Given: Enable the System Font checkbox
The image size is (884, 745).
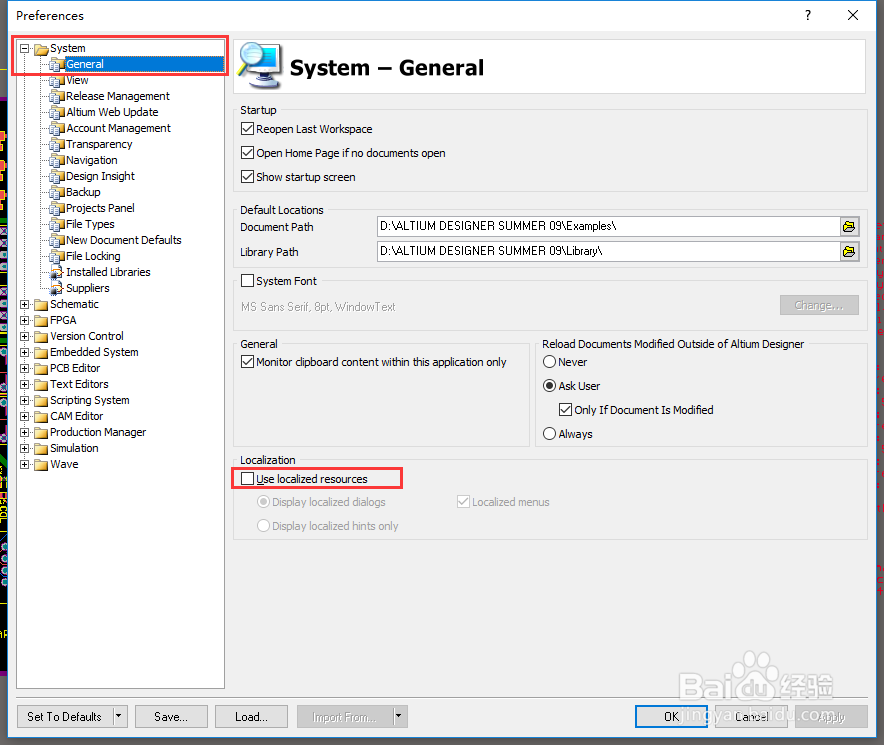Looking at the screenshot, I should (247, 280).
